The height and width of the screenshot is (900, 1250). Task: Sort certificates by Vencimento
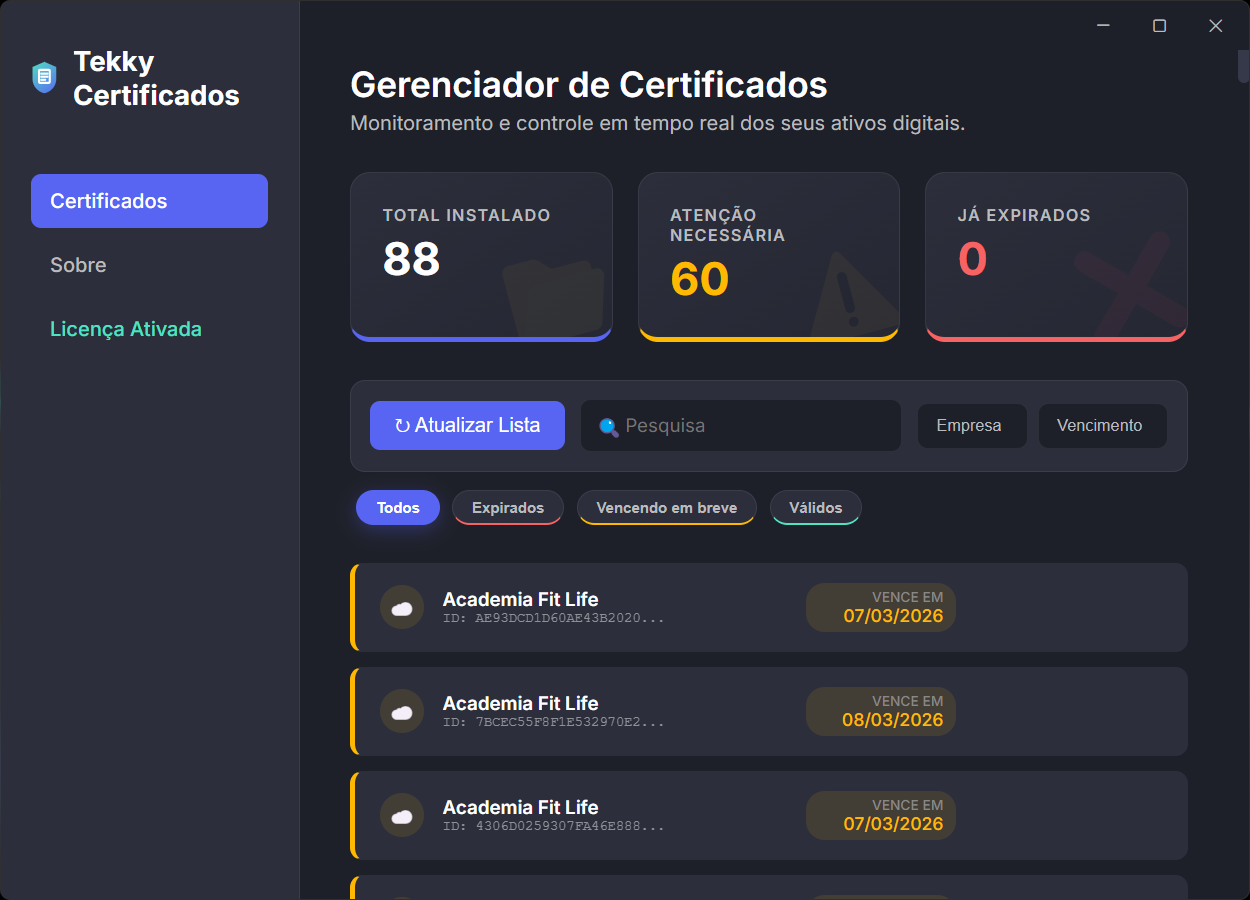[x=1102, y=426]
